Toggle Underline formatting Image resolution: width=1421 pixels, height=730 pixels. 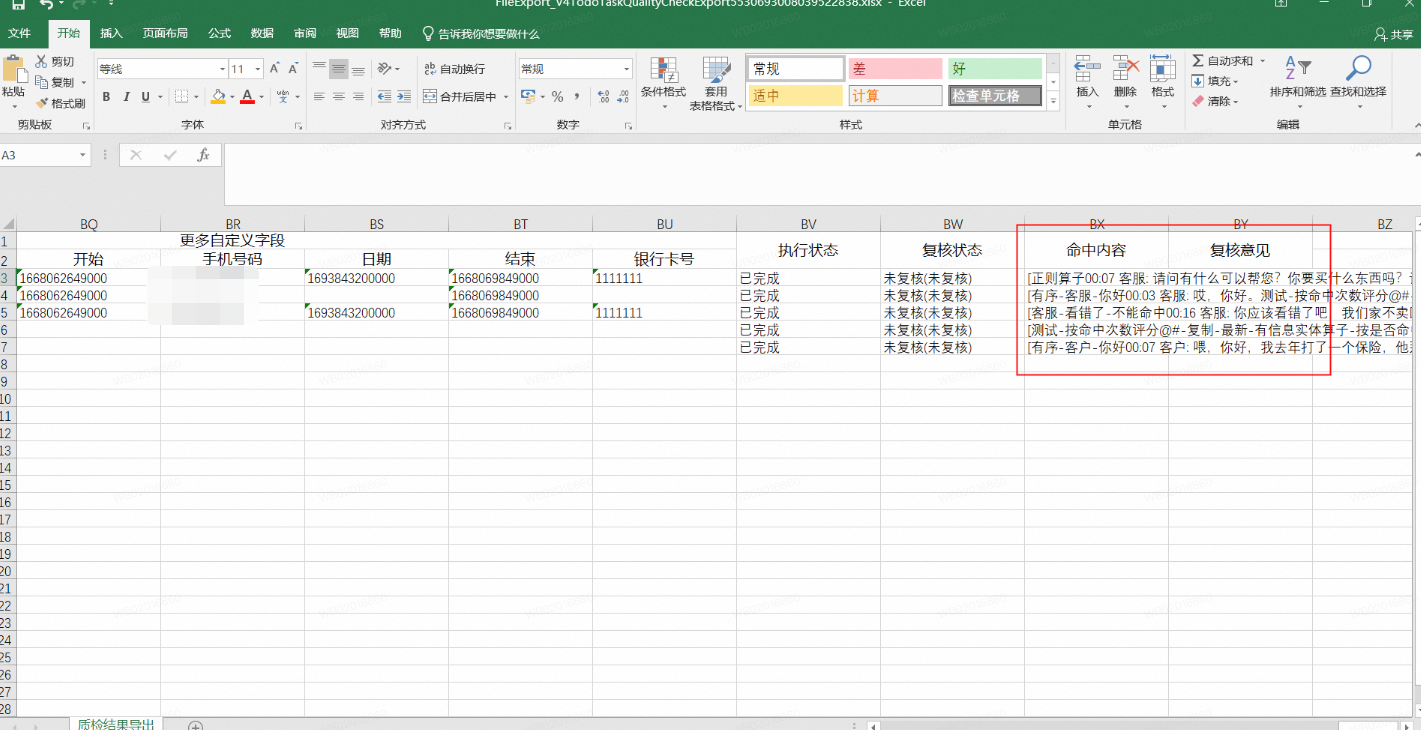(146, 97)
